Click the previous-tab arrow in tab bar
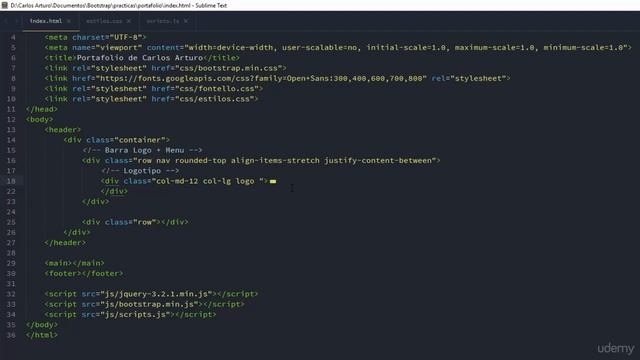 coord(6,21)
